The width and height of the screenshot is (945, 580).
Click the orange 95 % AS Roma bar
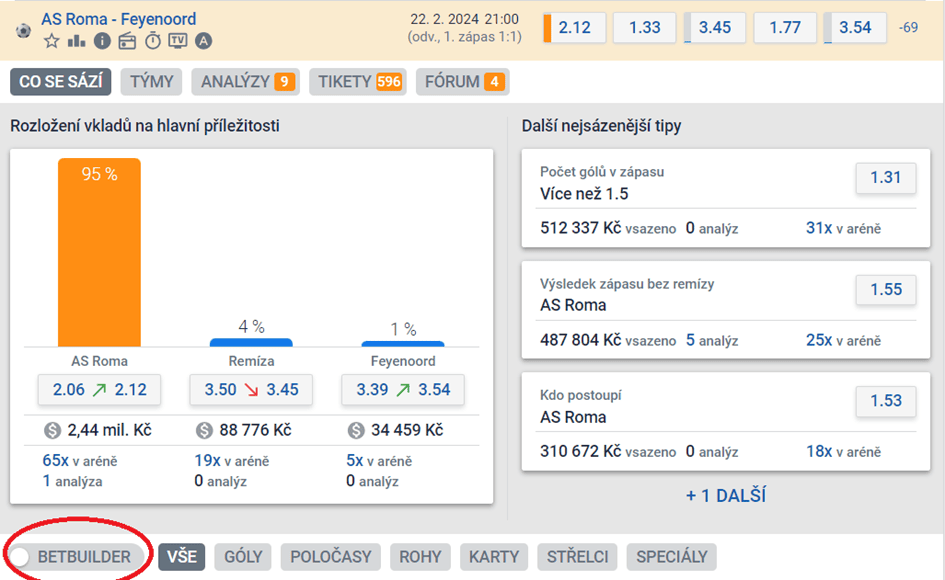tap(99, 253)
